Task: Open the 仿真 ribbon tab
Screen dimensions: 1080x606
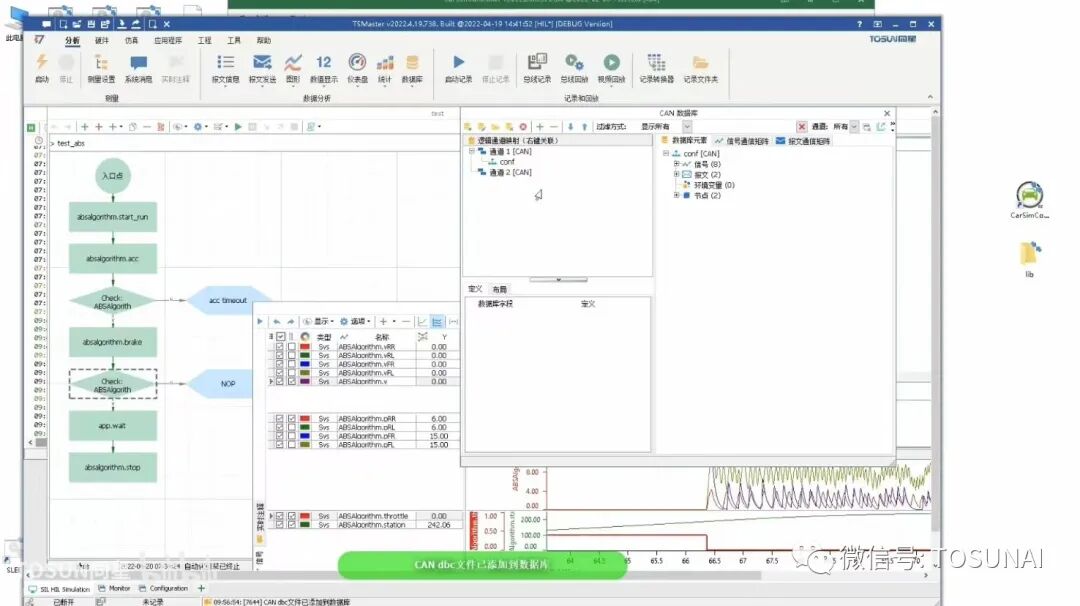Action: coord(131,41)
